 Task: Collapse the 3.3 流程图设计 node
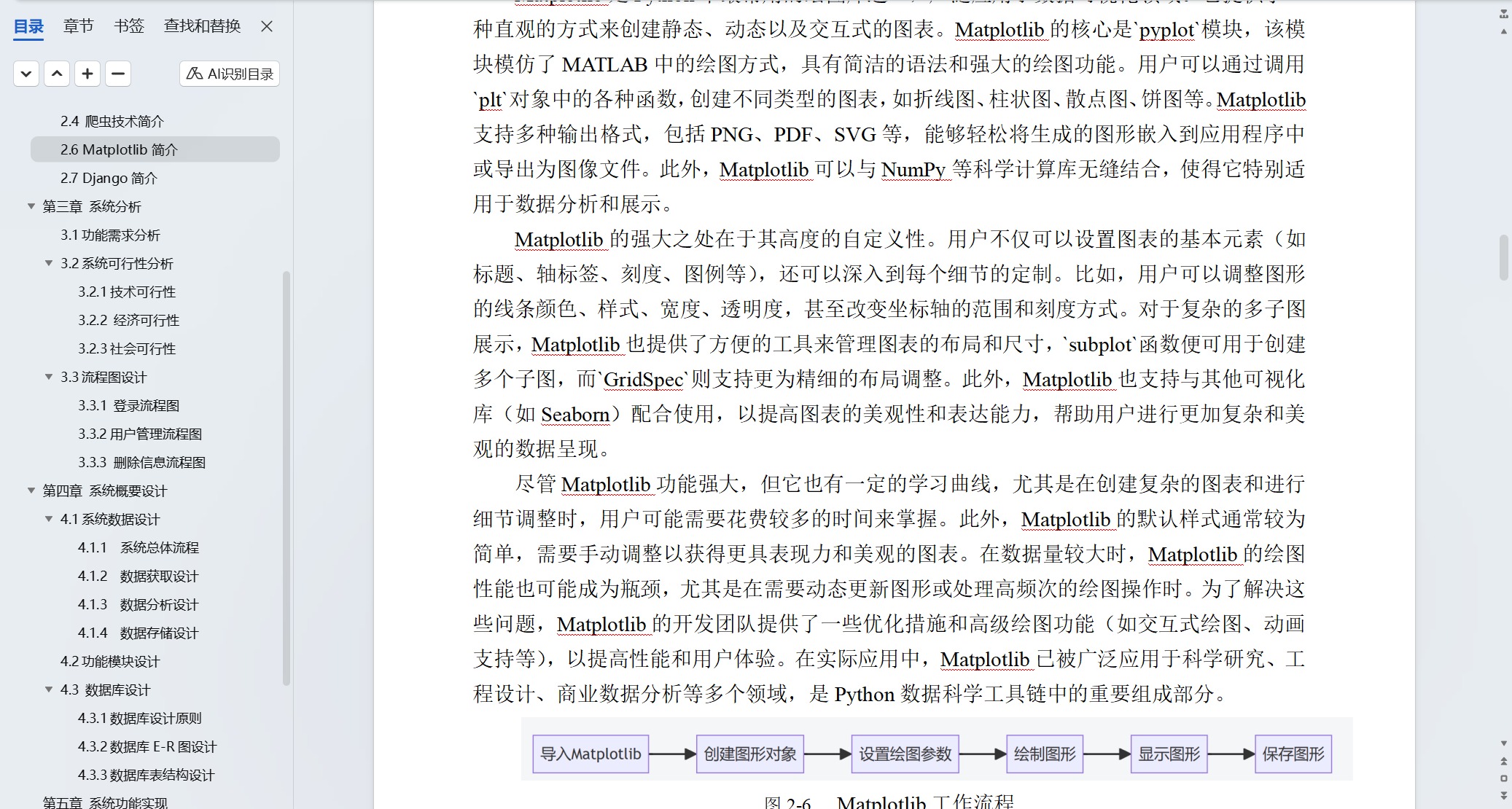point(49,377)
